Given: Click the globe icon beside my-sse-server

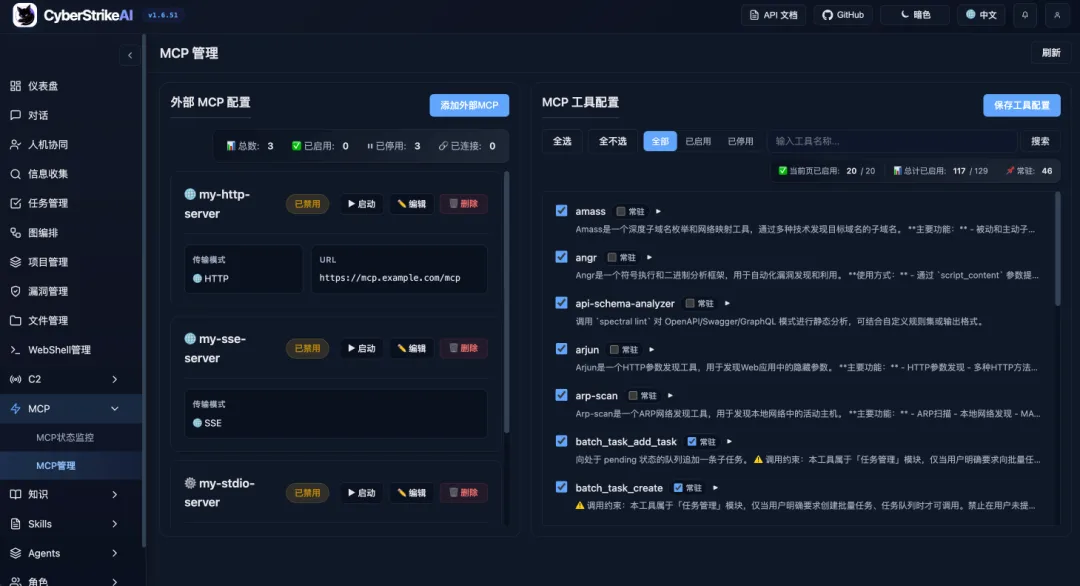Looking at the screenshot, I should click(190, 339).
